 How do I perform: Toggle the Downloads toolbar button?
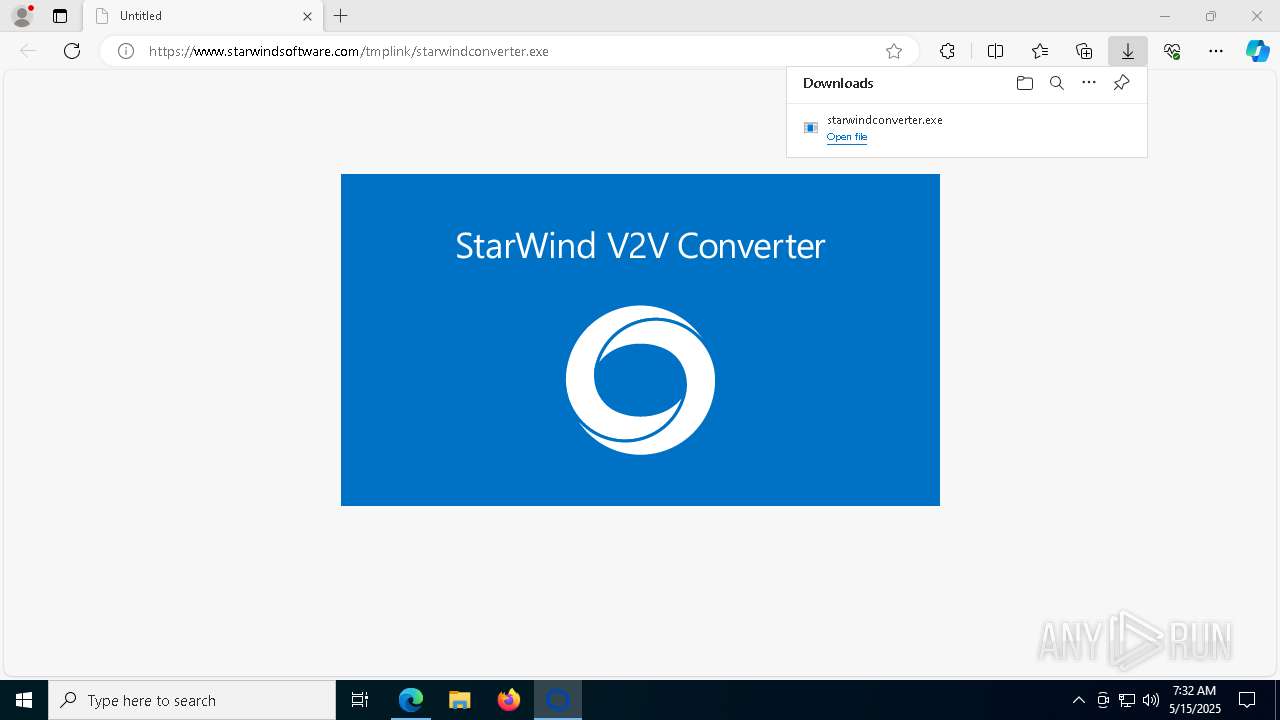coord(1128,51)
